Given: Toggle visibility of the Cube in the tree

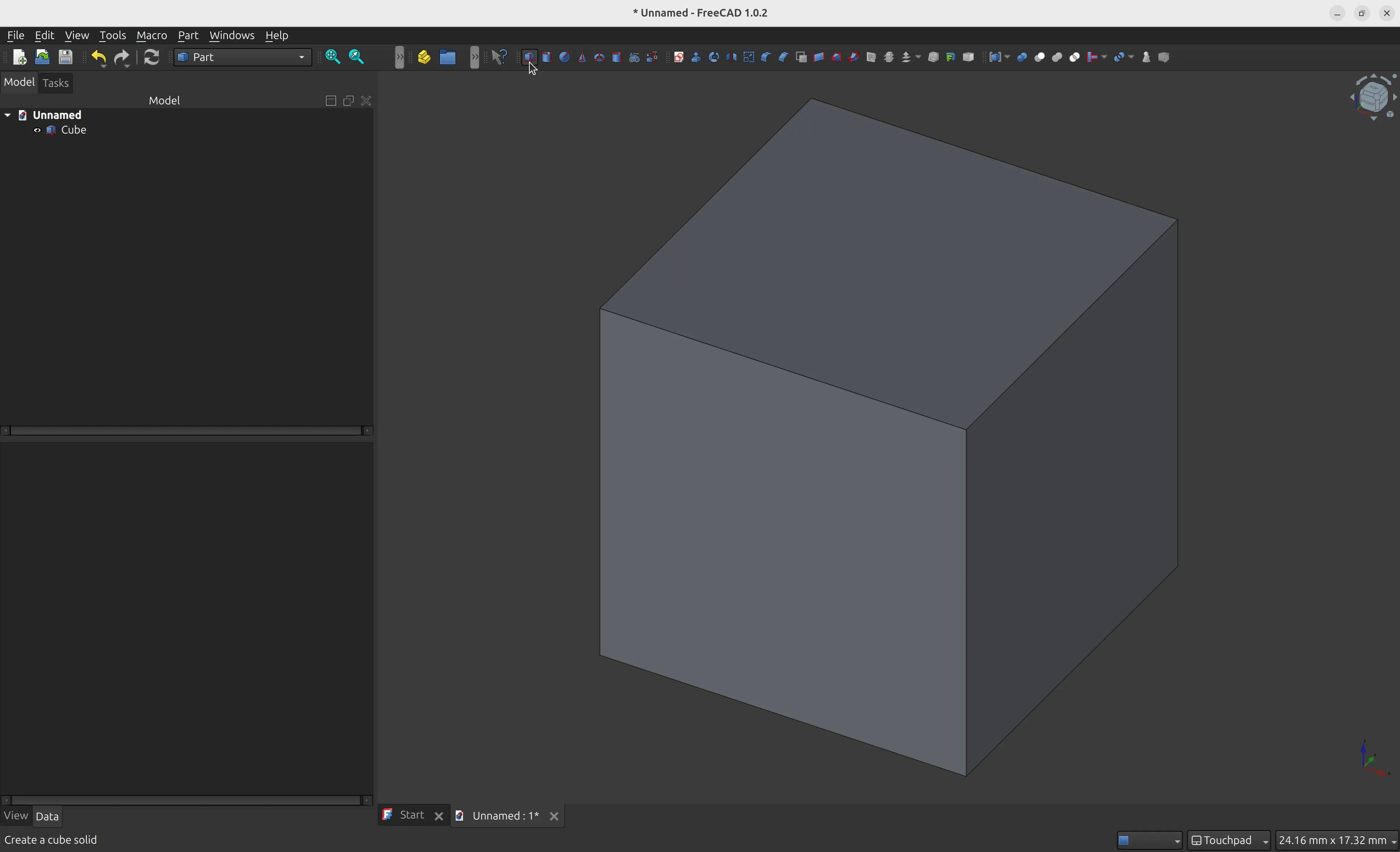Looking at the screenshot, I should (37, 130).
